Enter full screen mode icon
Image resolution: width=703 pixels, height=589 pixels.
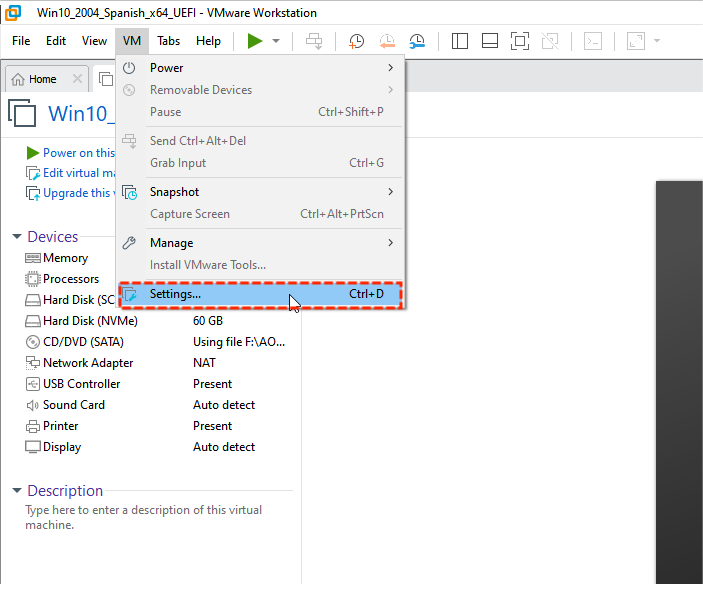pyautogui.click(x=520, y=41)
